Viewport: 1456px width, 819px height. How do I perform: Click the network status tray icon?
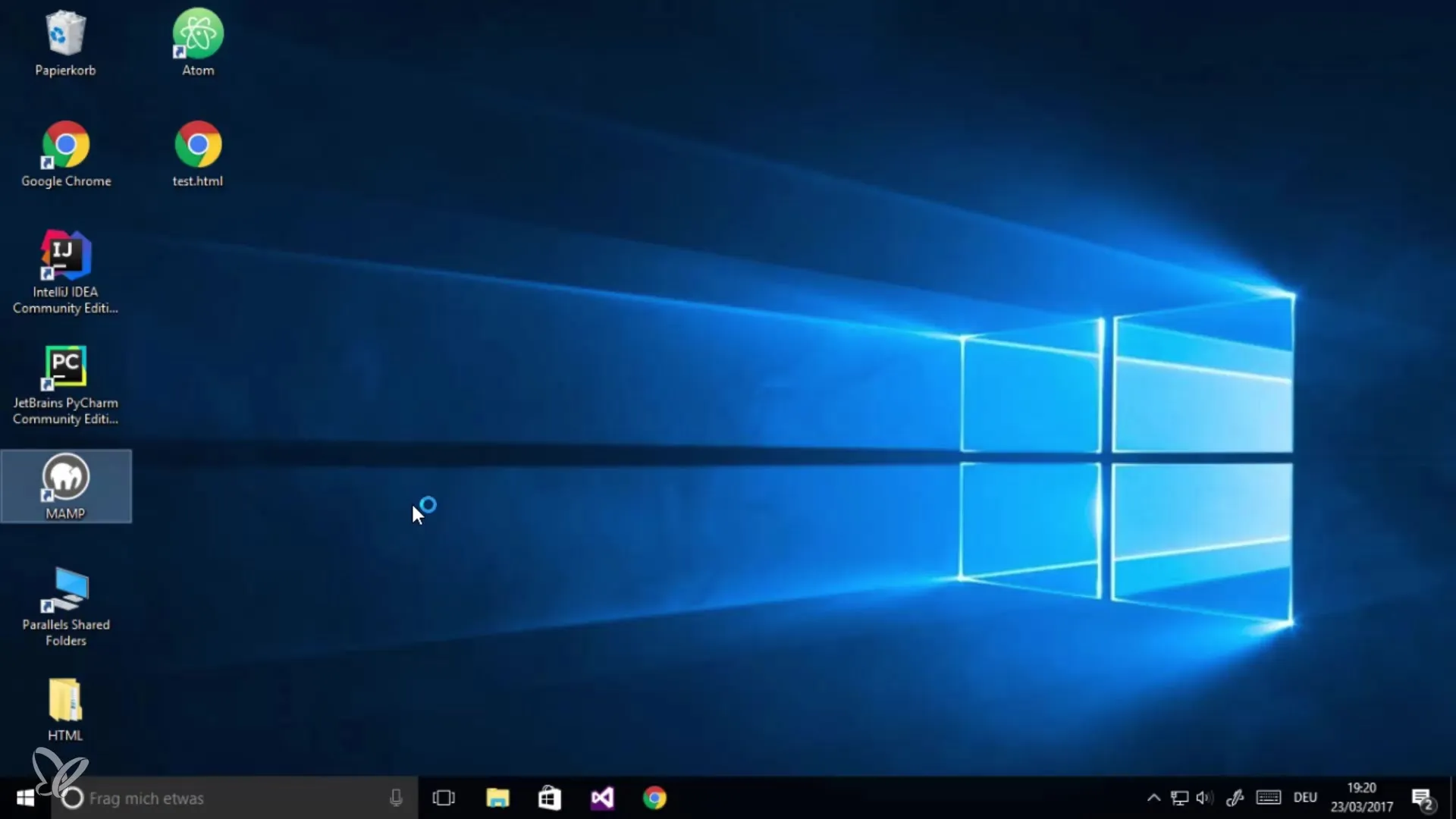(1179, 798)
